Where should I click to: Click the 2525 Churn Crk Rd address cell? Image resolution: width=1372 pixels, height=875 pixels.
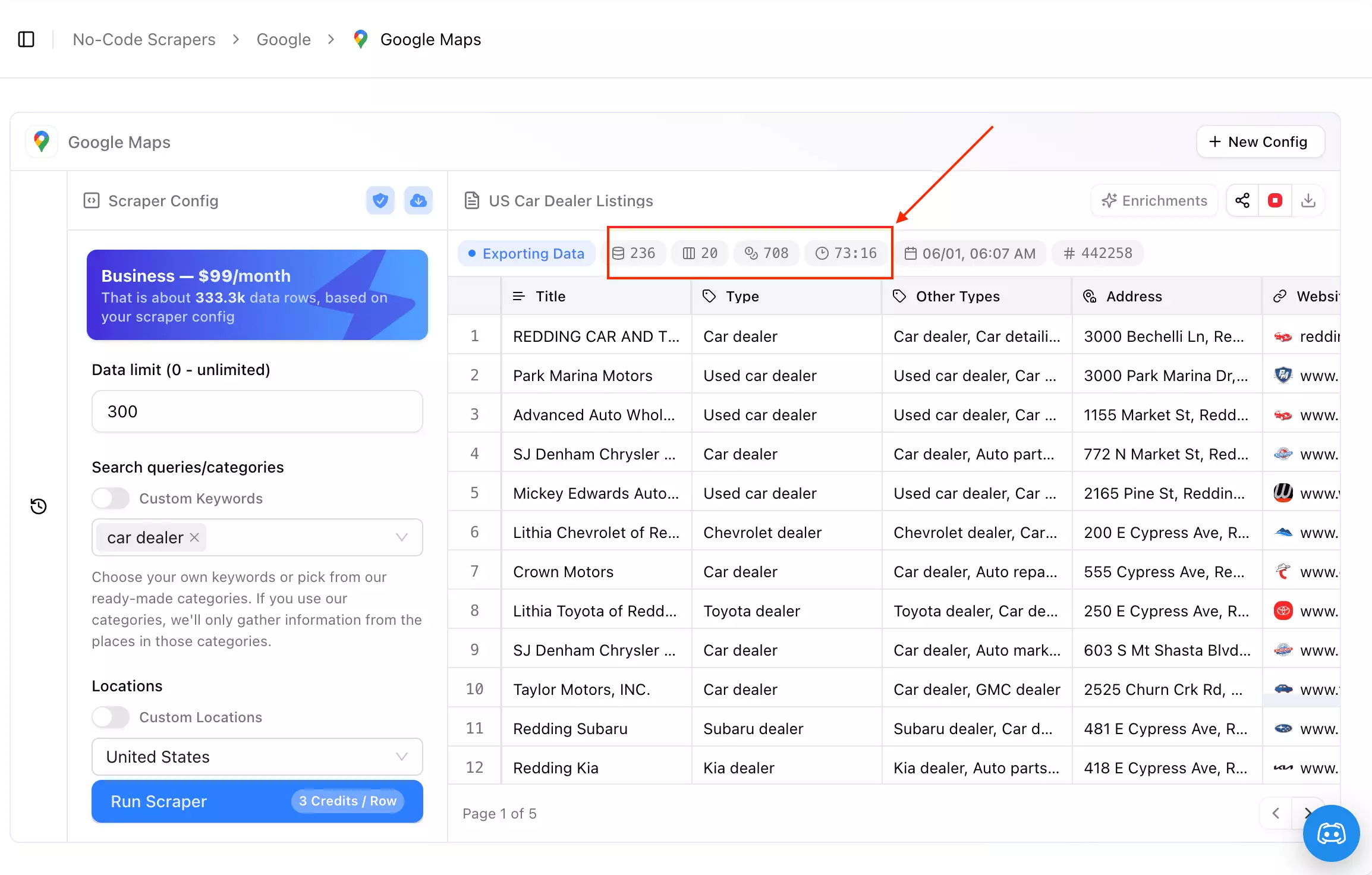1167,689
